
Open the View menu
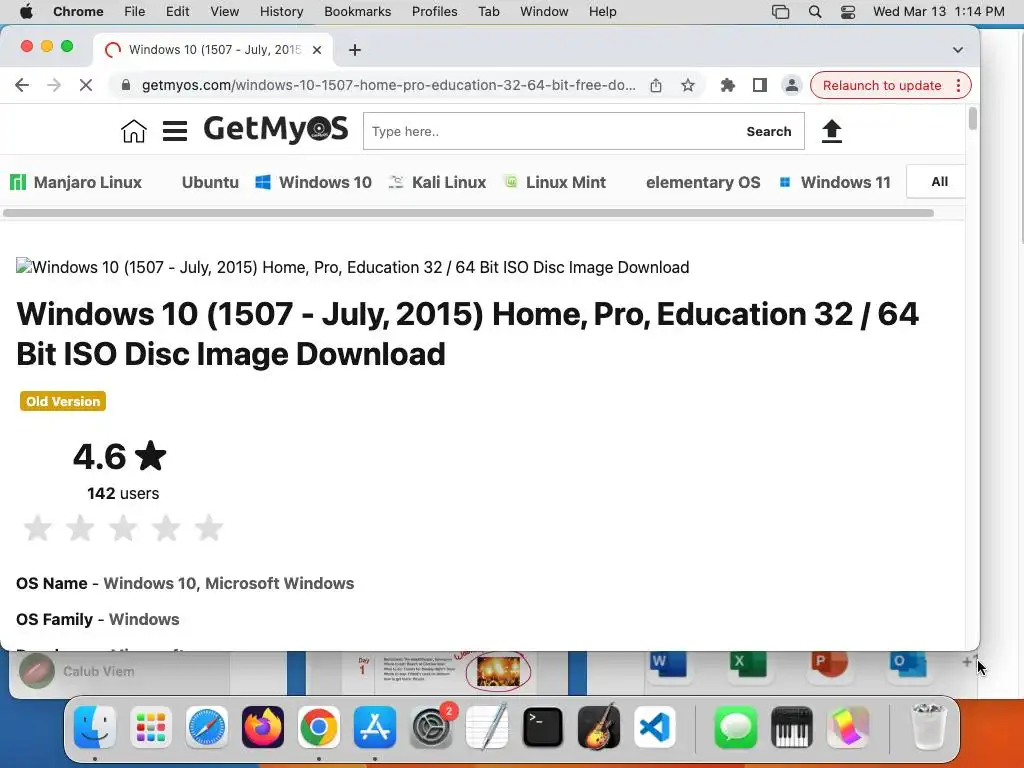point(225,11)
